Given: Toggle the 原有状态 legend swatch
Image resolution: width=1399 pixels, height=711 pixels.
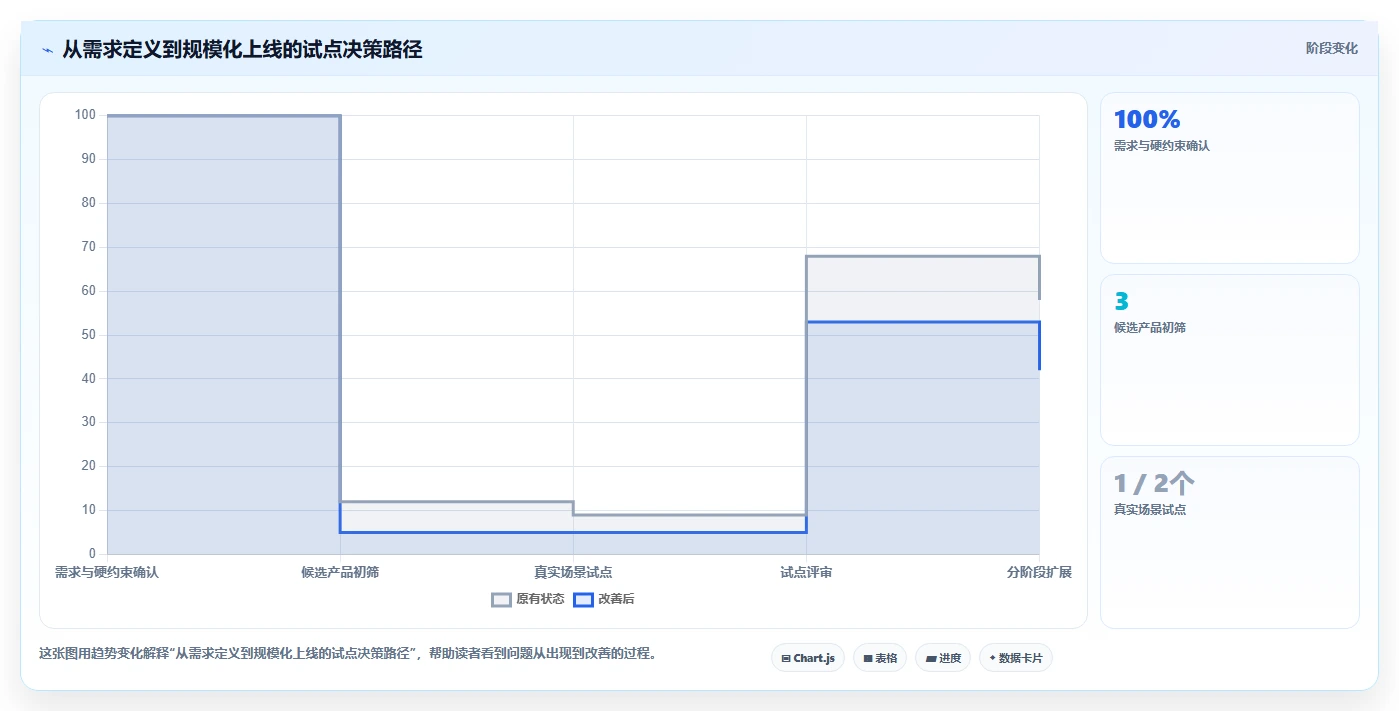Looking at the screenshot, I should pyautogui.click(x=501, y=599).
